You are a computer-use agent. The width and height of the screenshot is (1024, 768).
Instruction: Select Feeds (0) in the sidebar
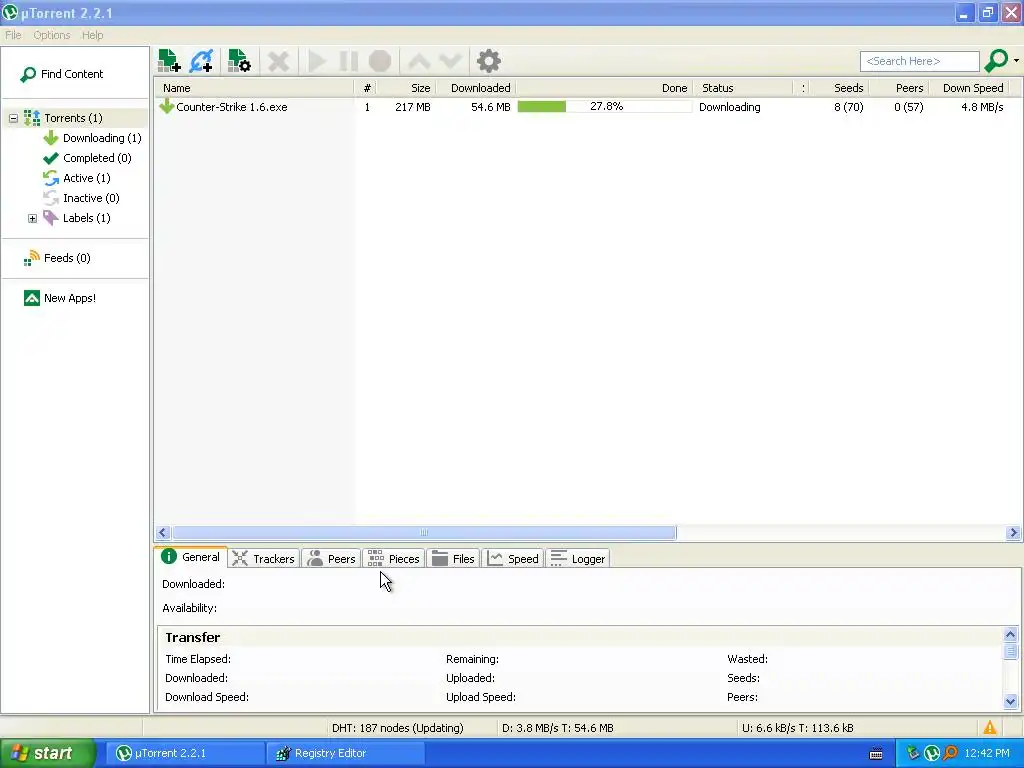[67, 258]
